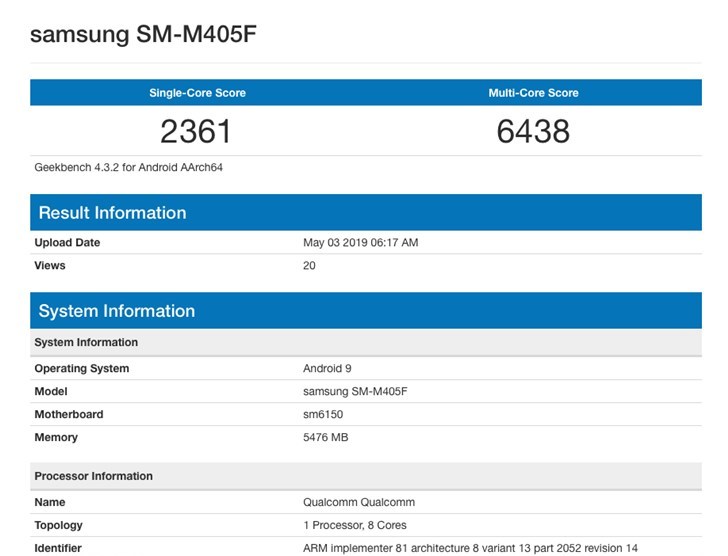Click the date 'May 03 2019 06:17 AM'
The height and width of the screenshot is (556, 728).
pos(361,242)
